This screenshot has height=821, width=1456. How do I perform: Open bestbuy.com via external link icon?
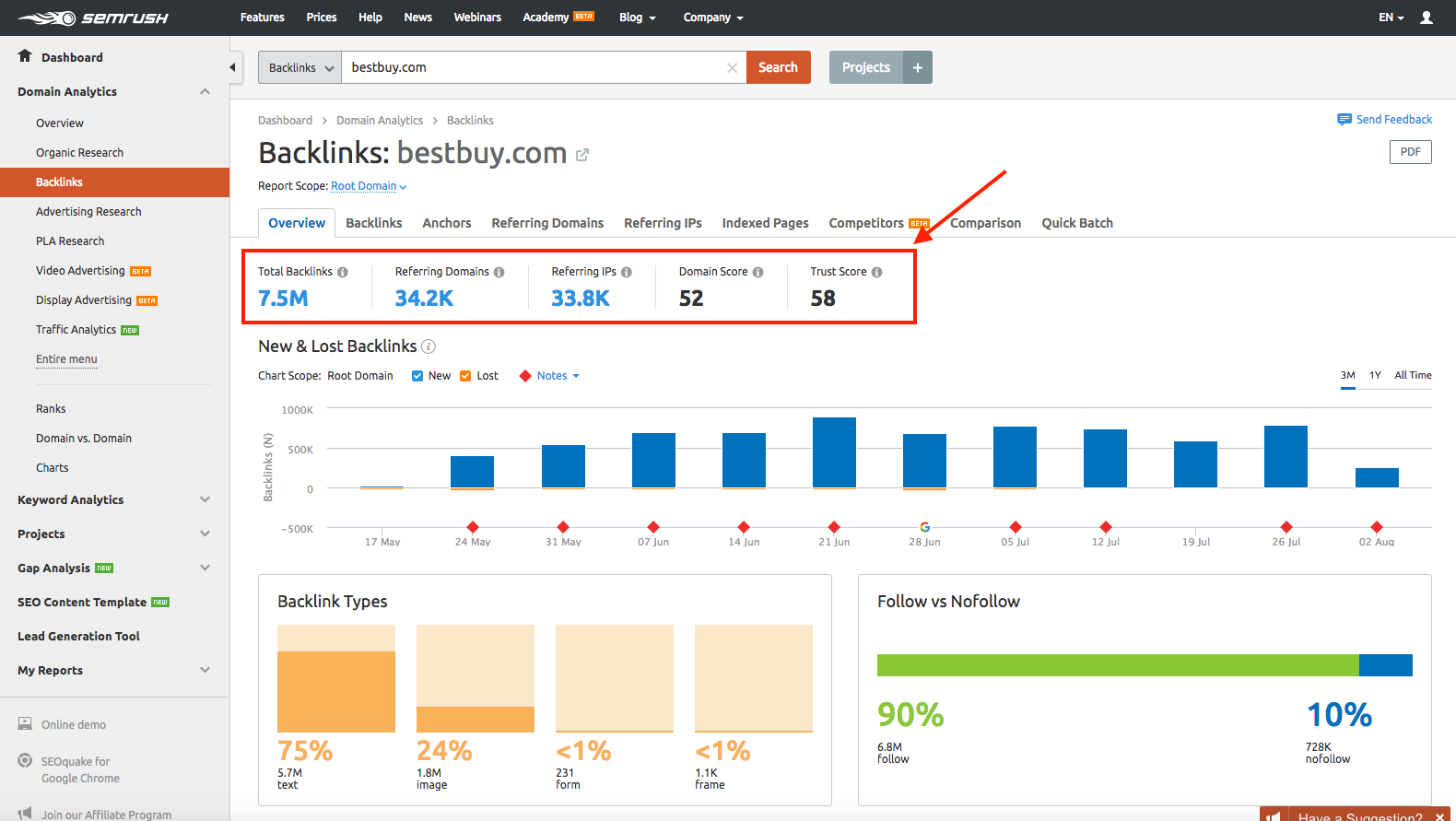click(582, 155)
